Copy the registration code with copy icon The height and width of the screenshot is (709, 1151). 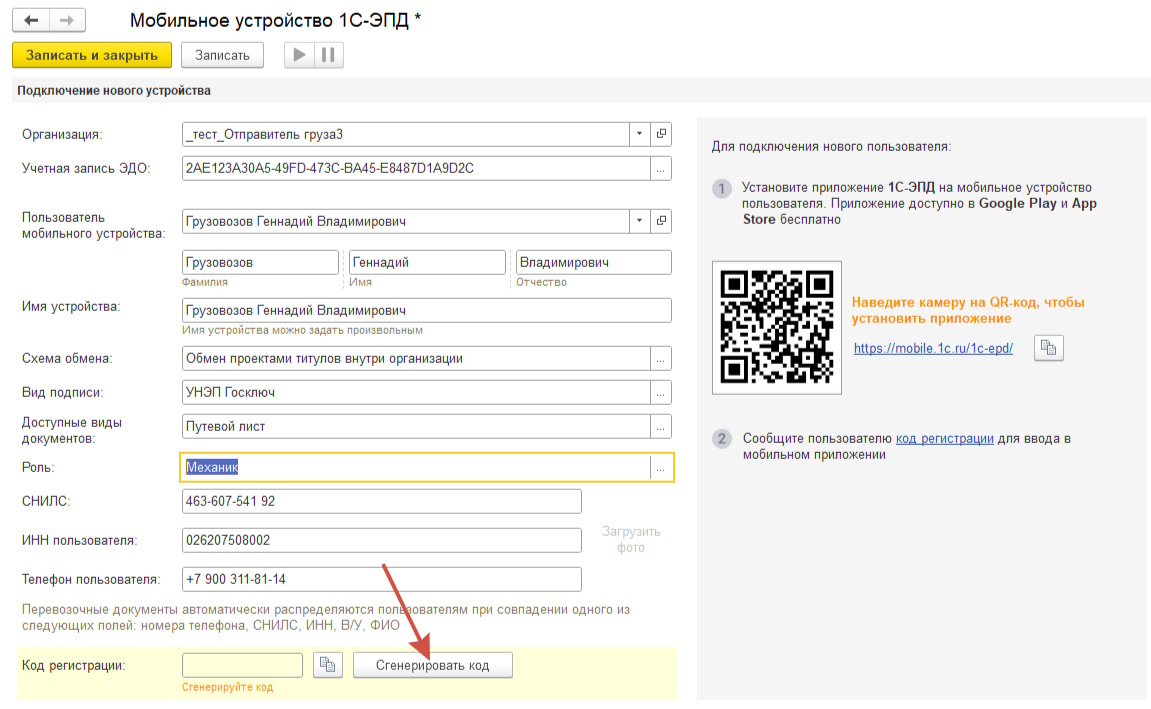[327, 665]
